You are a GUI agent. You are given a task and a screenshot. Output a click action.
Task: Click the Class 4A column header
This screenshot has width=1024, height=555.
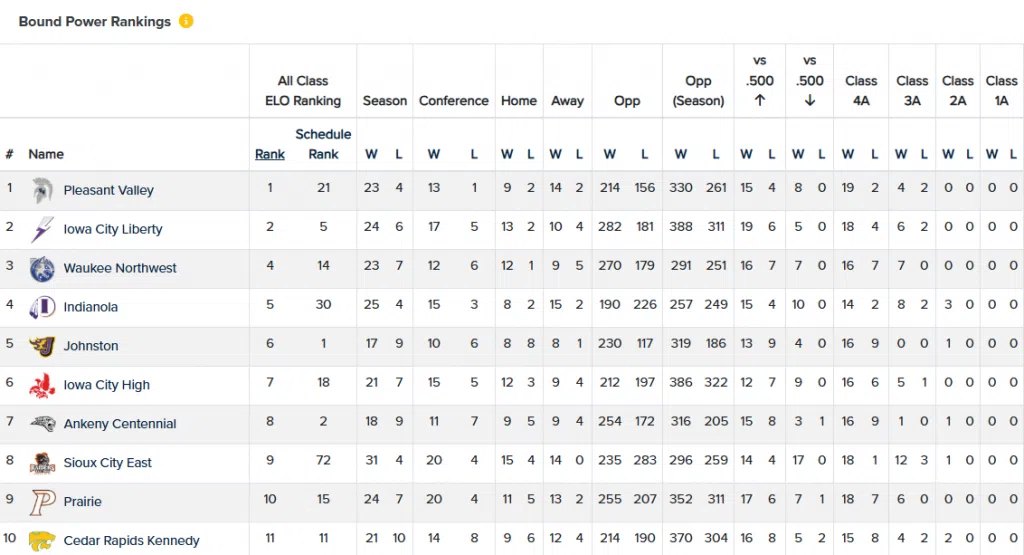click(861, 90)
